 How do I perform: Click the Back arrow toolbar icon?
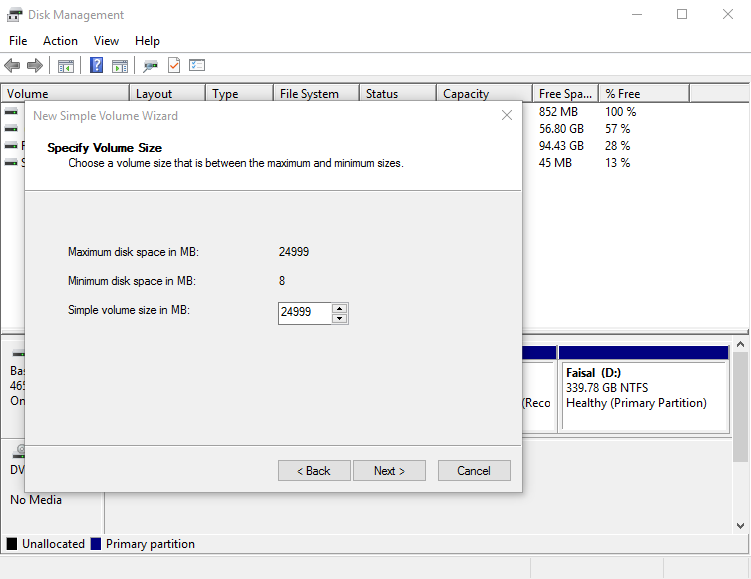tap(12, 66)
